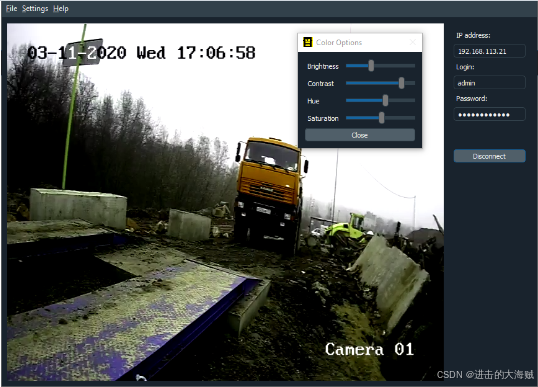Click the Brightness label
The width and height of the screenshot is (538, 387).
[323, 67]
